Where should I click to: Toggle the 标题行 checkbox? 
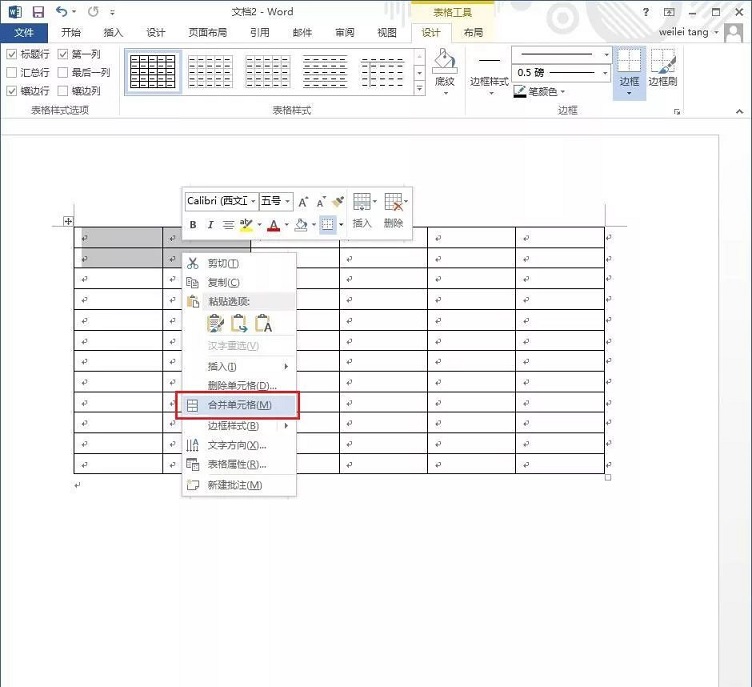click(x=12, y=54)
